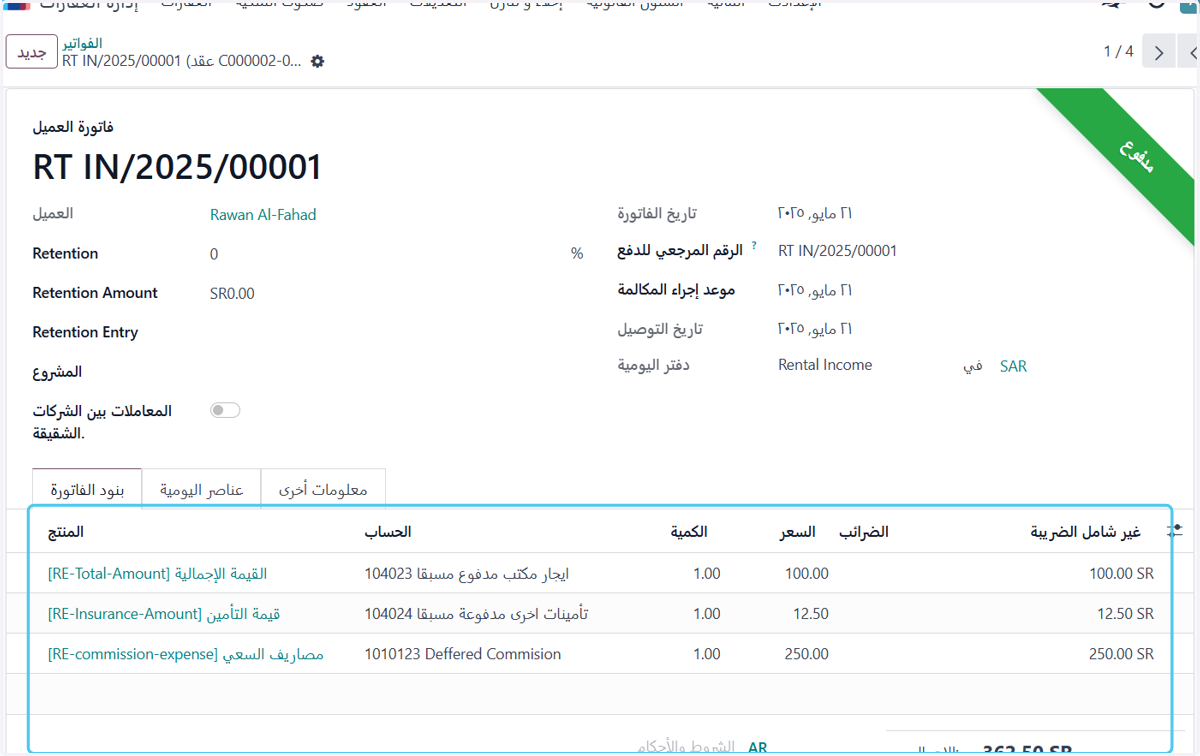This screenshot has width=1200, height=756.
Task: Click subtotal 100.00 SR cell
Action: pyautogui.click(x=1122, y=574)
